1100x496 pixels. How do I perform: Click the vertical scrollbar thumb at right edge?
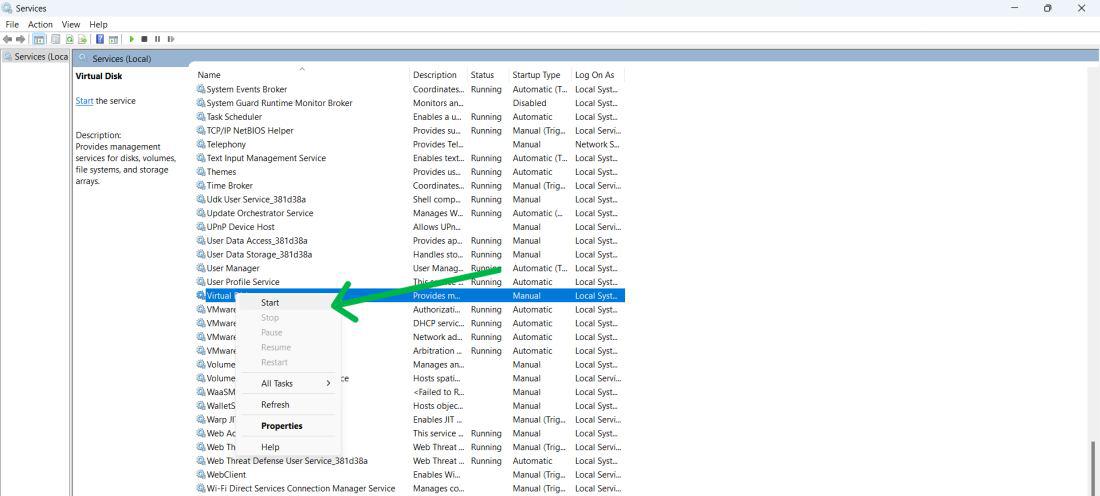pos(1094,468)
